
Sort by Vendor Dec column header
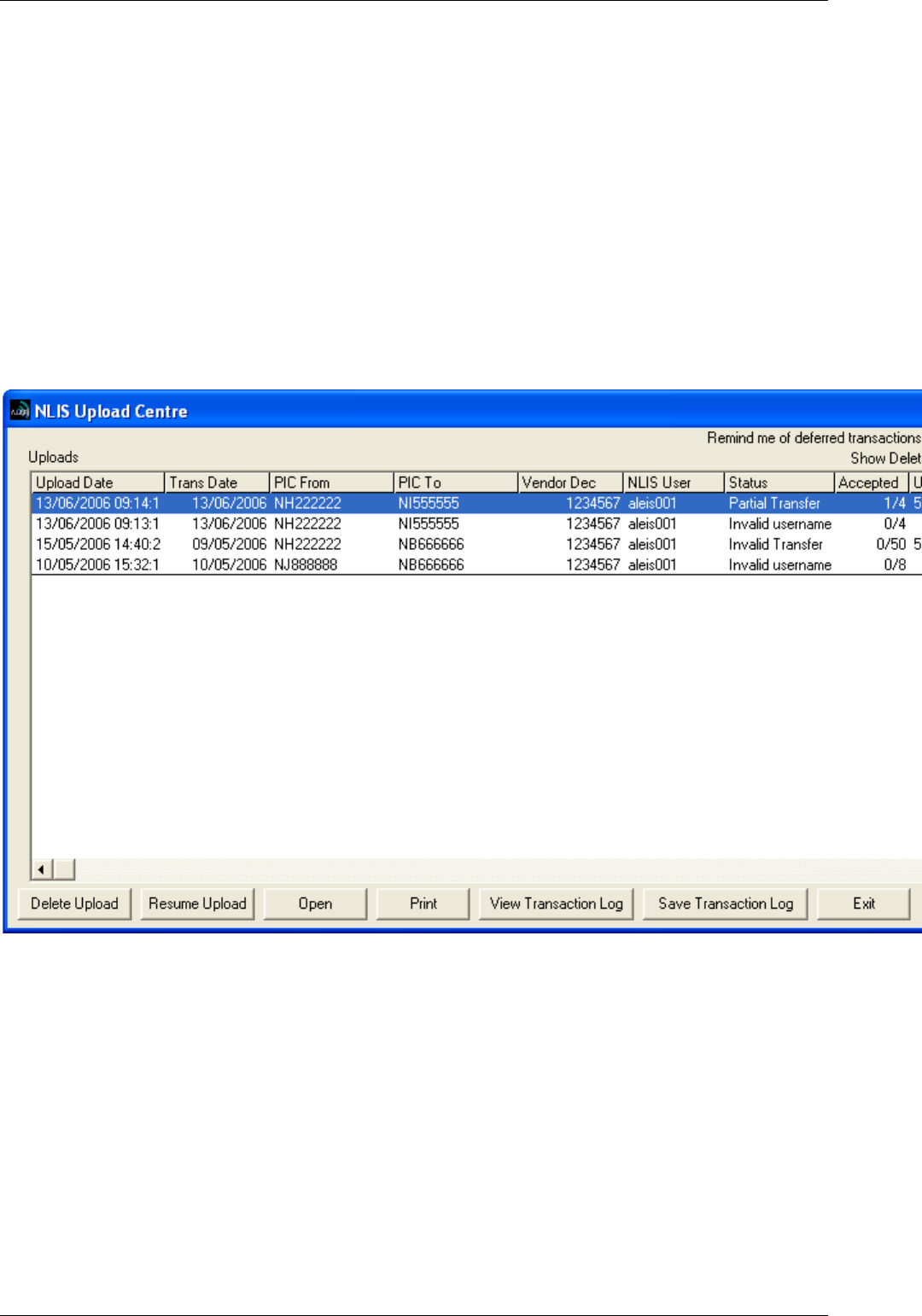[x=570, y=483]
